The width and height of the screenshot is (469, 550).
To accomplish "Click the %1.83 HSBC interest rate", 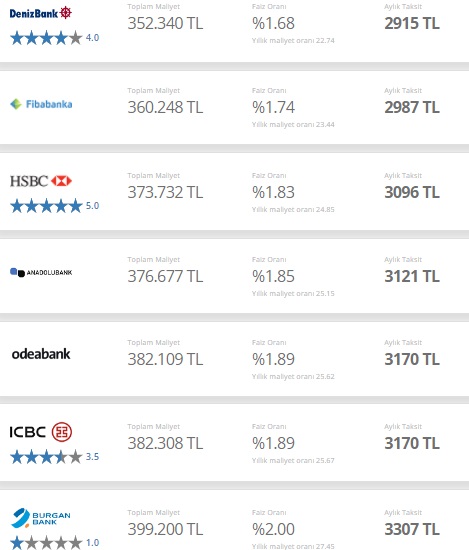I will [x=273, y=192].
